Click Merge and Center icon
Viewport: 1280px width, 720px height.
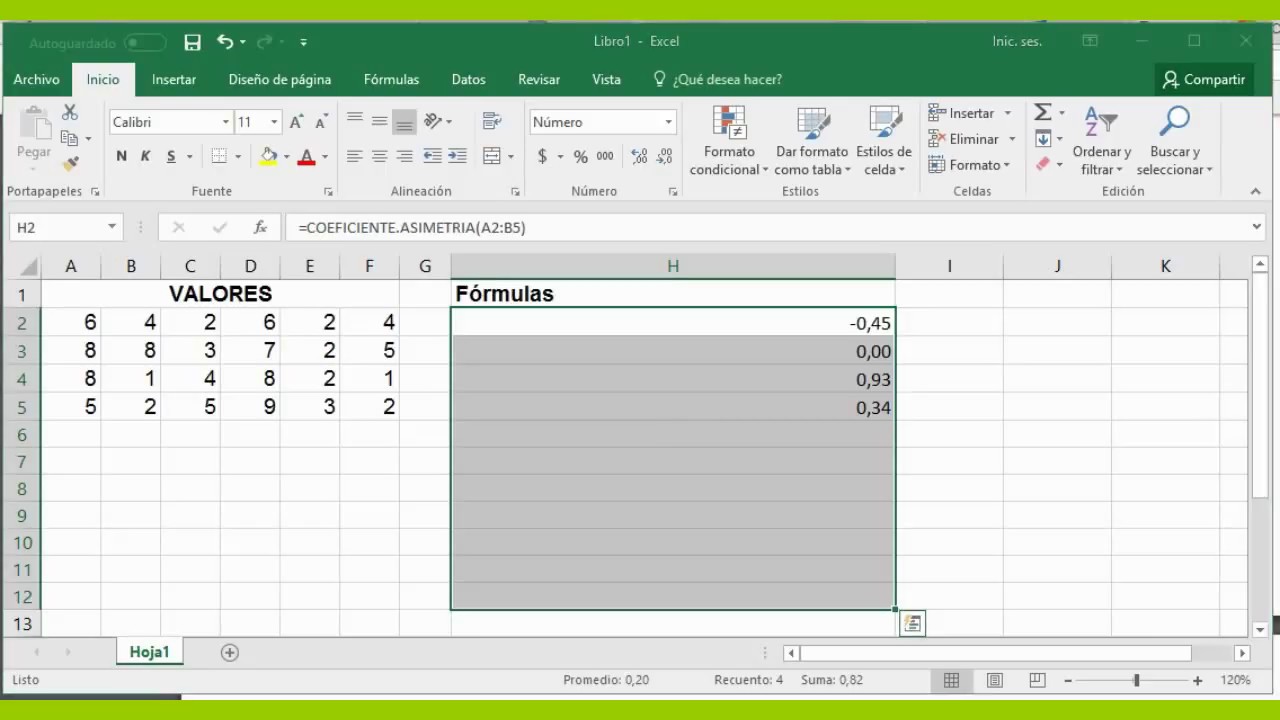491,156
